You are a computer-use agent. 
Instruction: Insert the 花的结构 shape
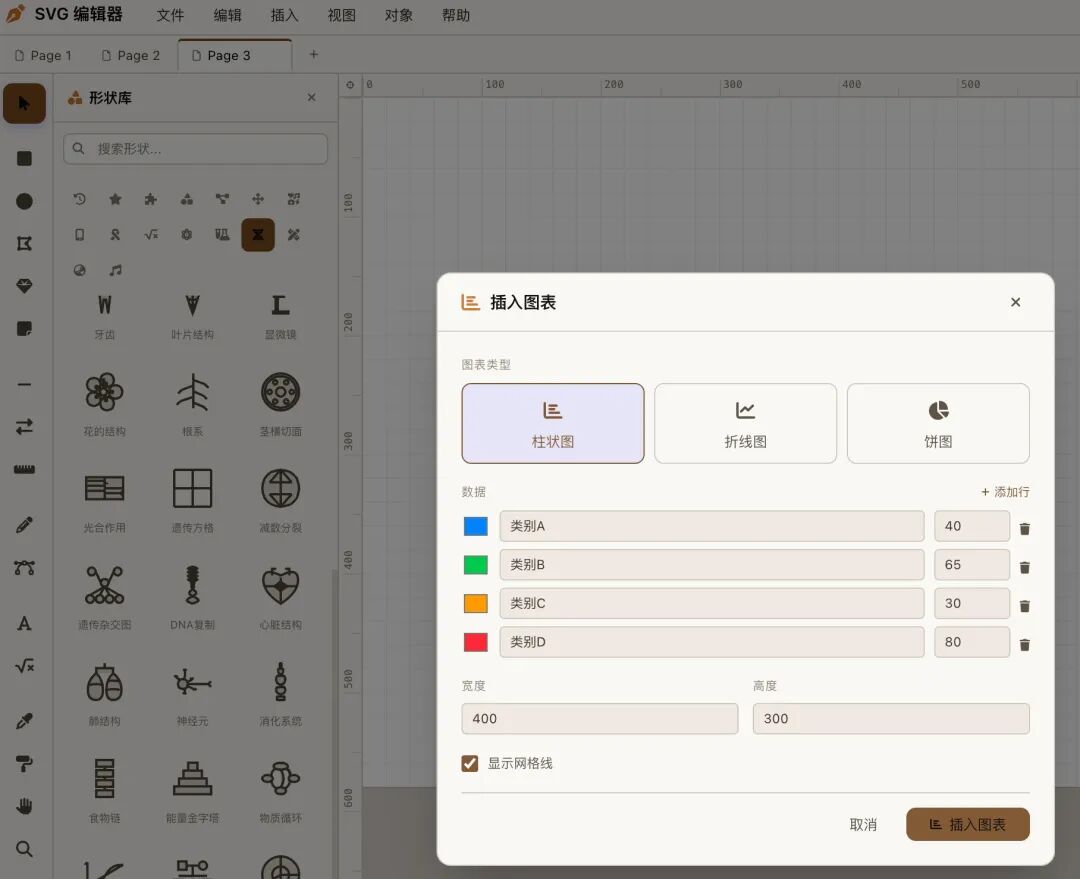105,404
